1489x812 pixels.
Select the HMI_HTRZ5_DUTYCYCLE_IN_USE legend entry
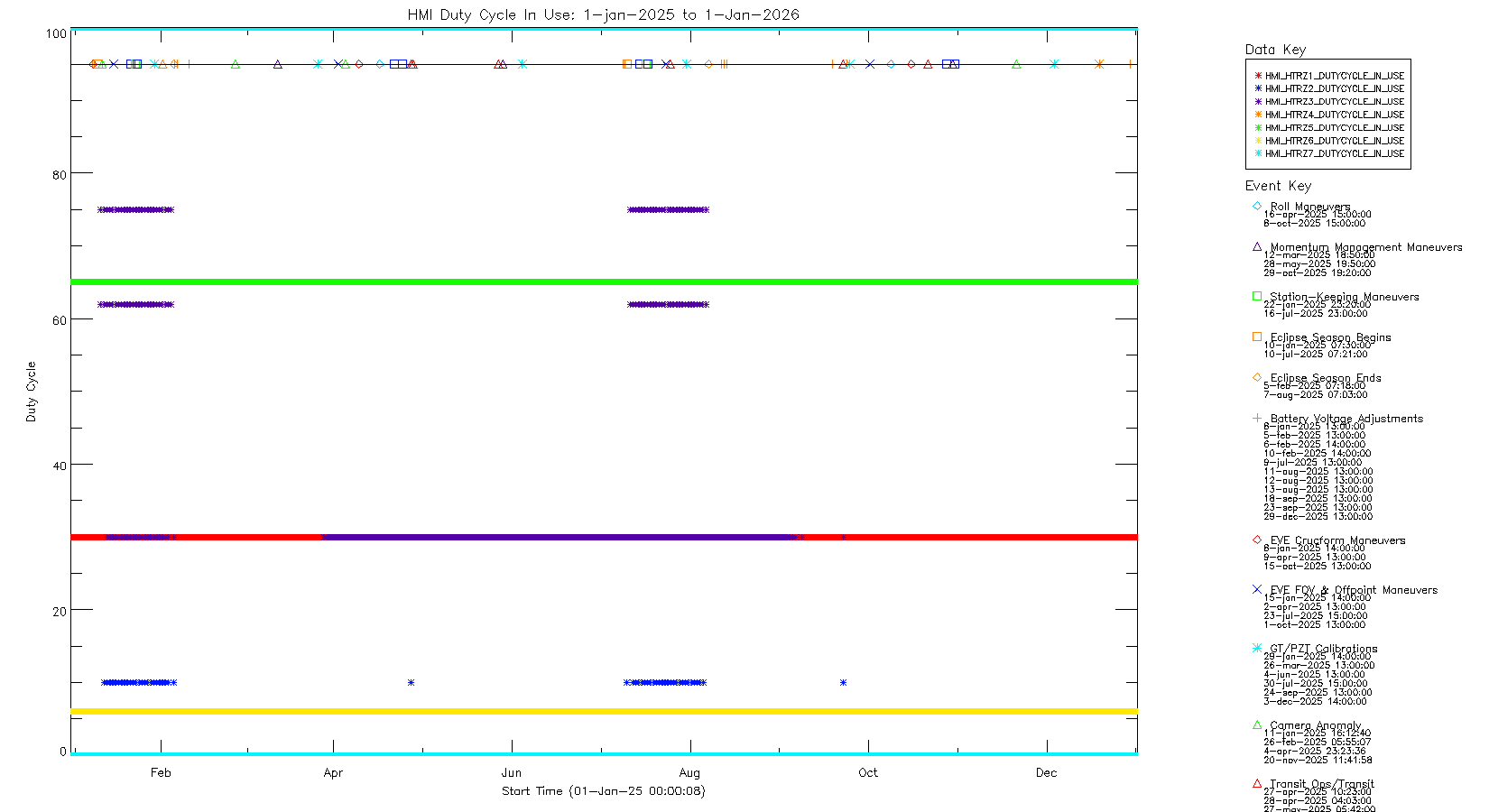click(1334, 128)
